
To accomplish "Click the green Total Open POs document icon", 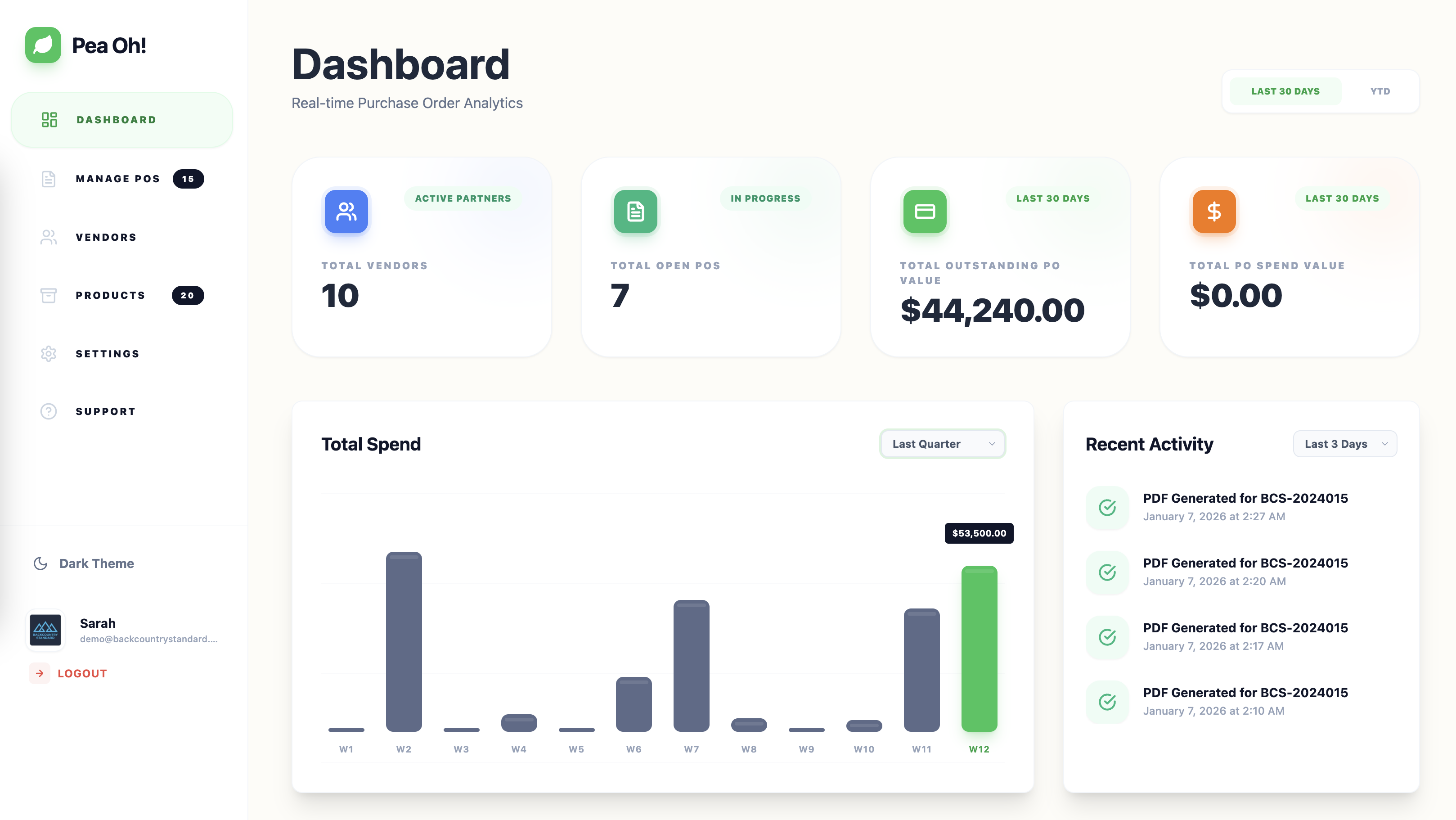I will pos(635,212).
